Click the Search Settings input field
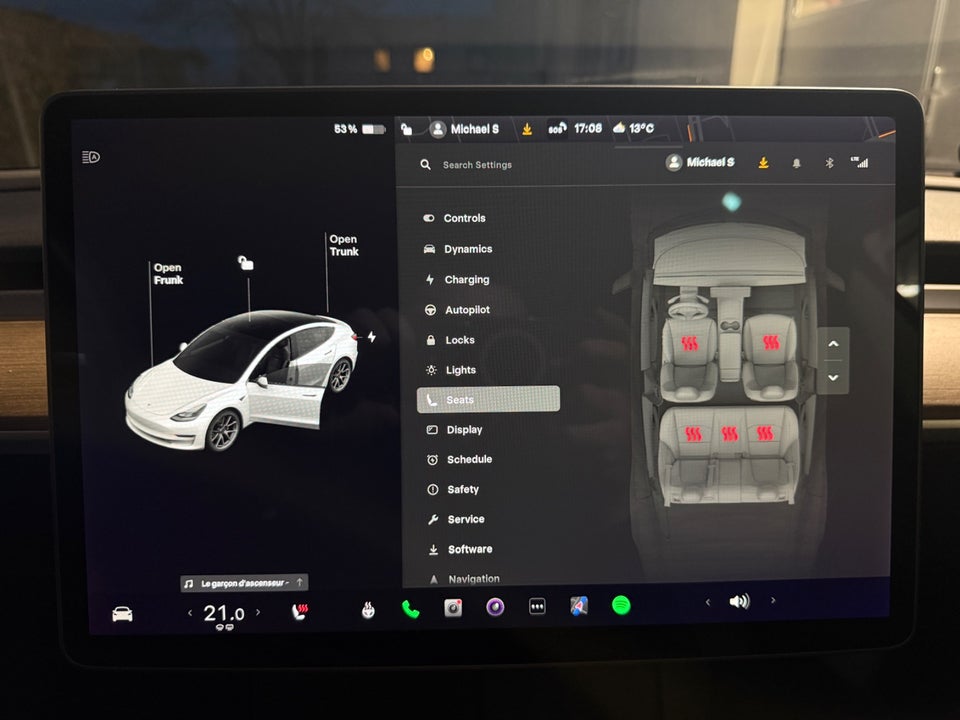Viewport: 960px width, 720px height. pyautogui.click(x=480, y=164)
